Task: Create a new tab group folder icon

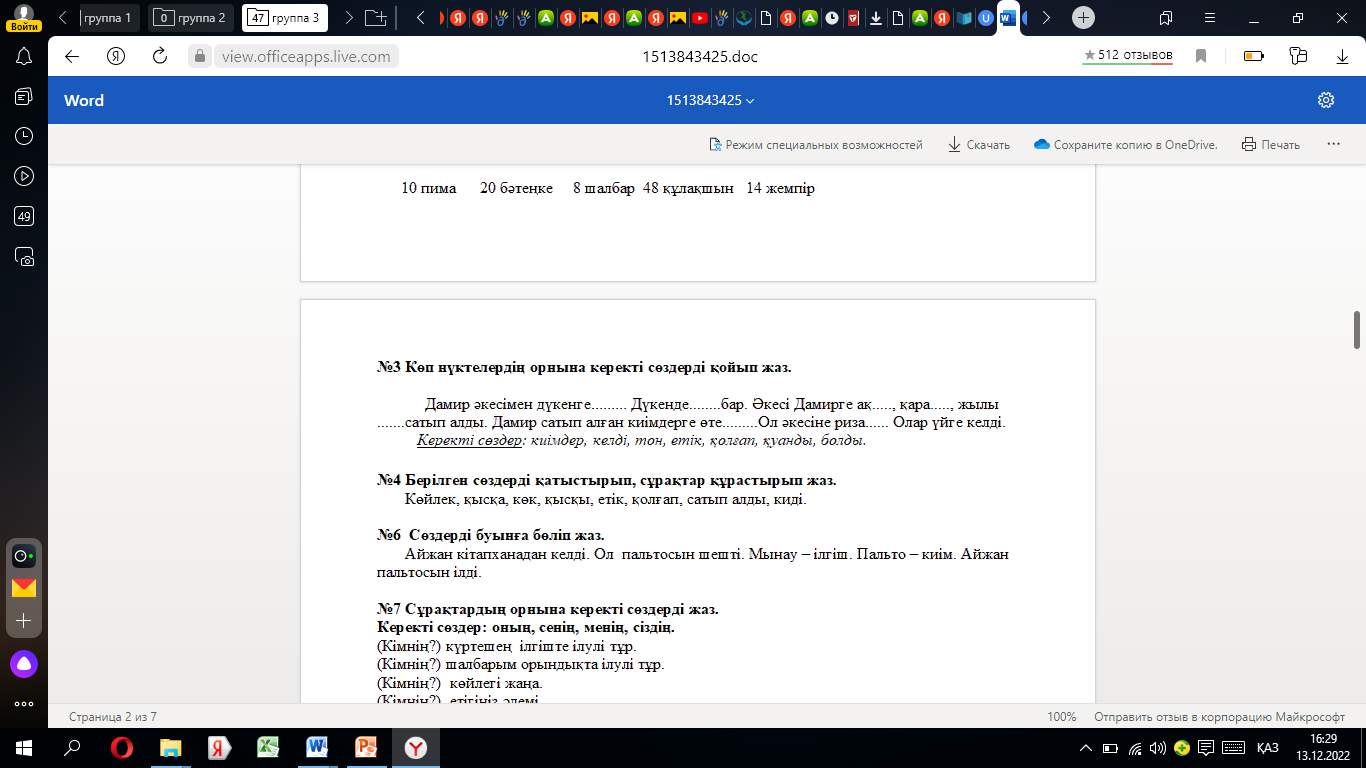Action: click(376, 17)
